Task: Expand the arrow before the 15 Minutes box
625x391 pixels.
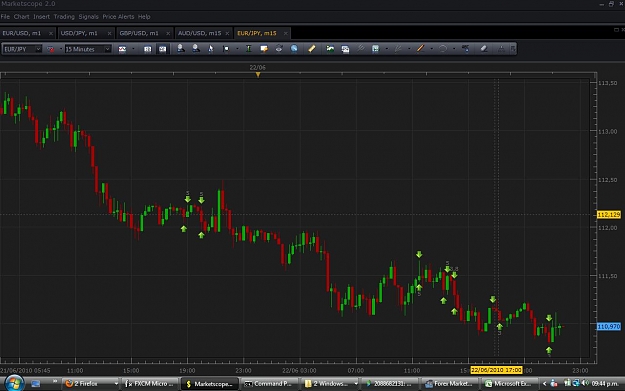Action: tap(61, 49)
